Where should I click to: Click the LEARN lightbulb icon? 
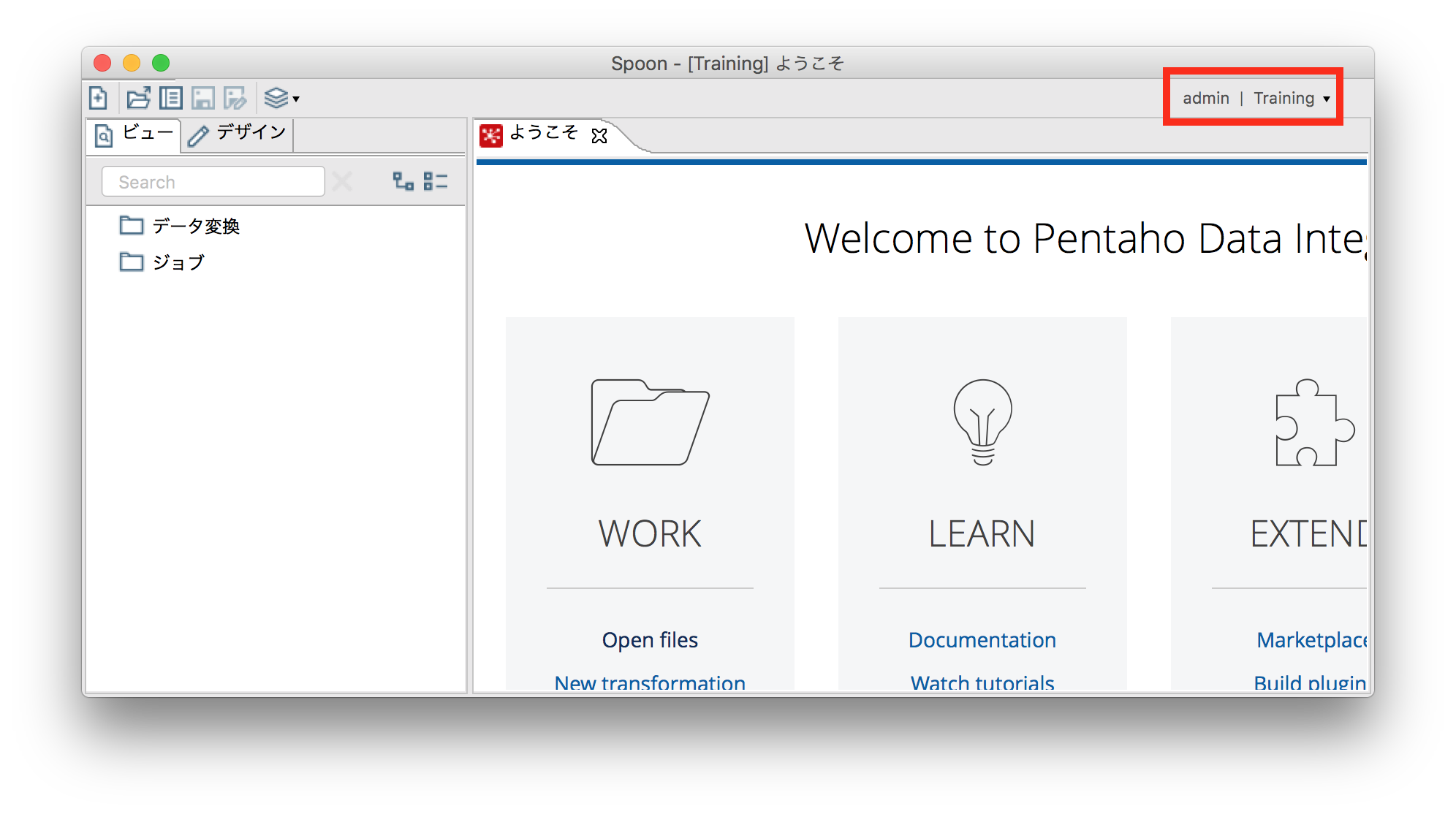tap(982, 422)
